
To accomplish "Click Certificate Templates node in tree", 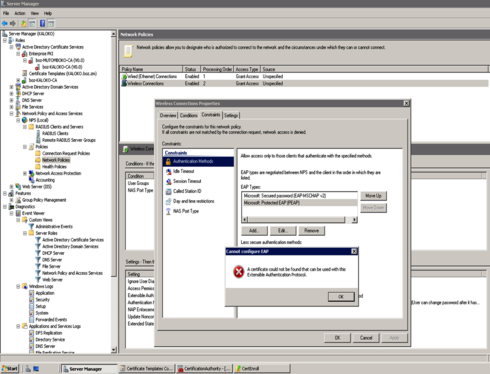I will pos(63,73).
